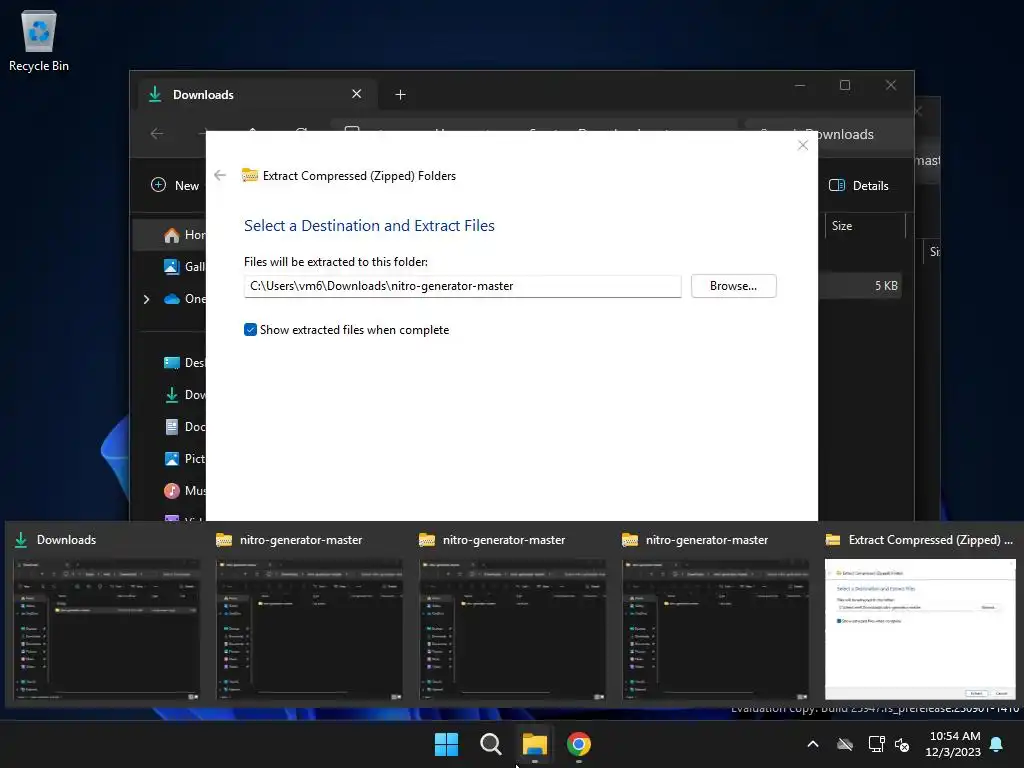This screenshot has width=1024, height=768.
Task: Select the second nitro-generator-master window thumbnail
Action: 513,630
